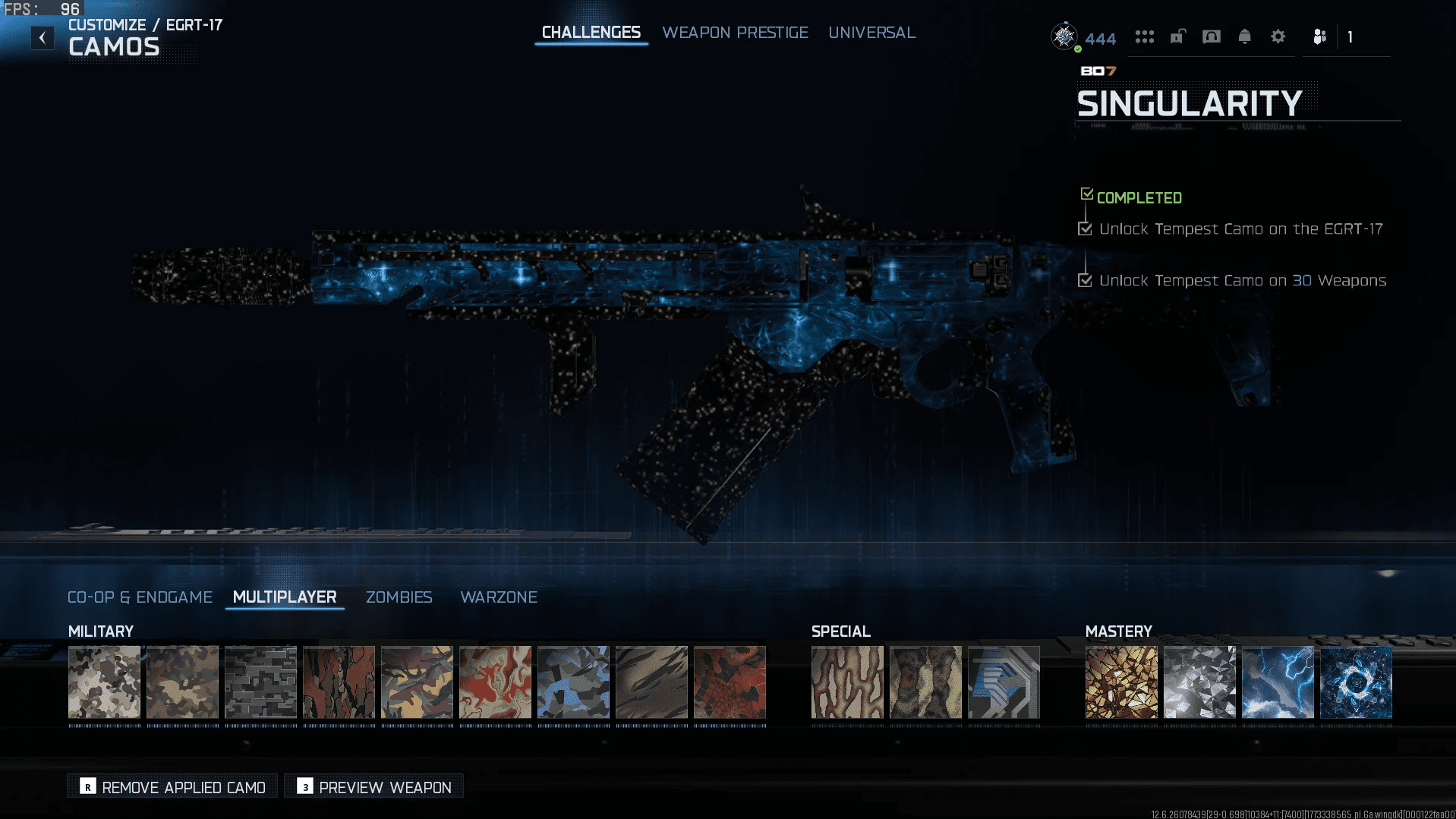Select the blue Singularity mastery camo swatch
Image resolution: width=1456 pixels, height=819 pixels.
(1355, 682)
